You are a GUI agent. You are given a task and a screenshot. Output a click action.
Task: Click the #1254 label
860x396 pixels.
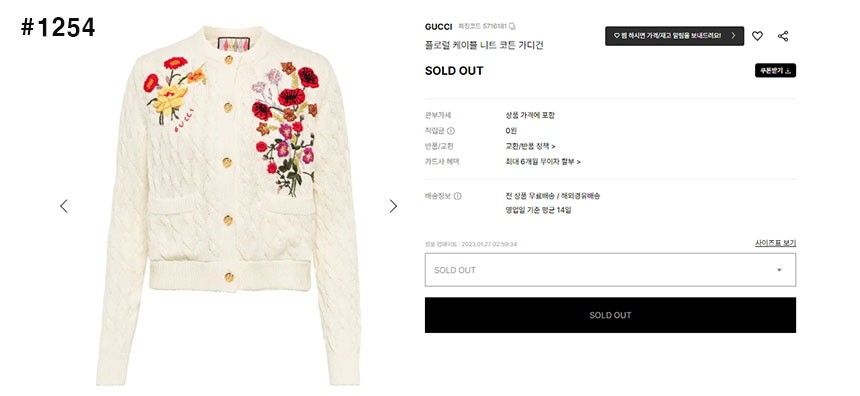pos(58,27)
